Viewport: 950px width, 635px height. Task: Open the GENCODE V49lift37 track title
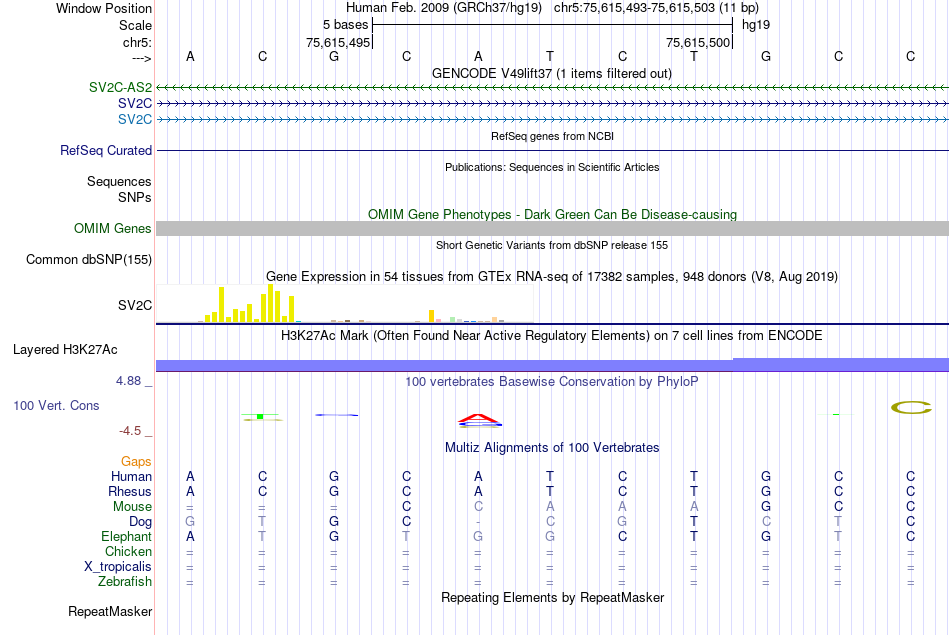click(552, 73)
